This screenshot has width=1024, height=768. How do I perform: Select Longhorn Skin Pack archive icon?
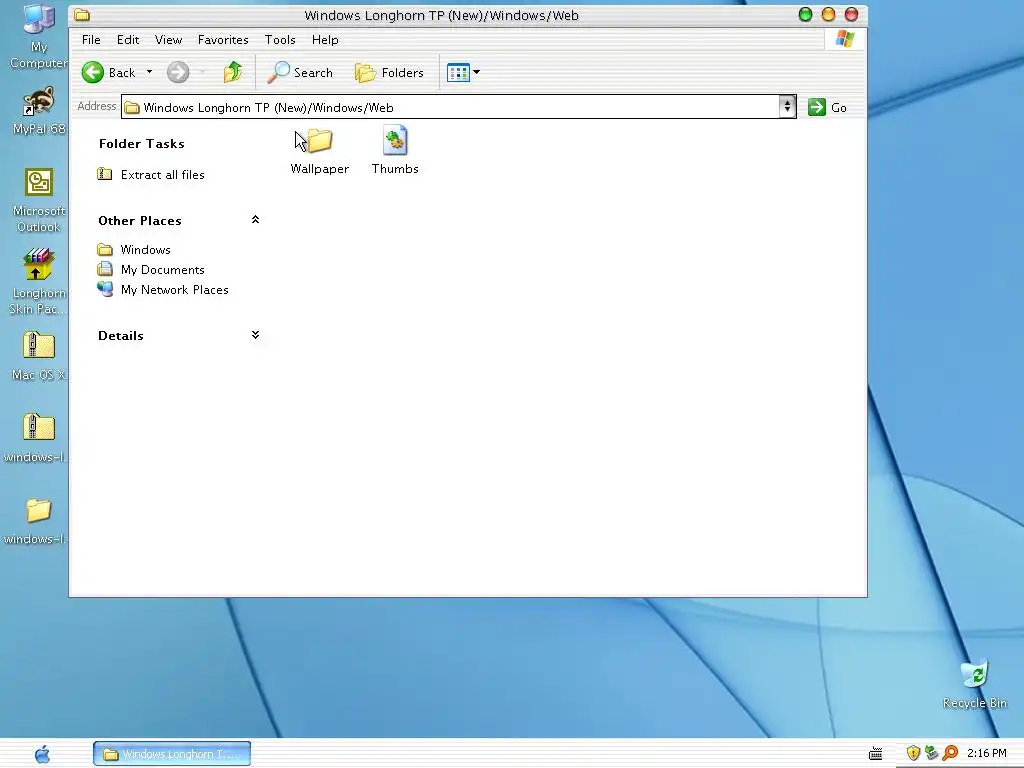pos(39,282)
